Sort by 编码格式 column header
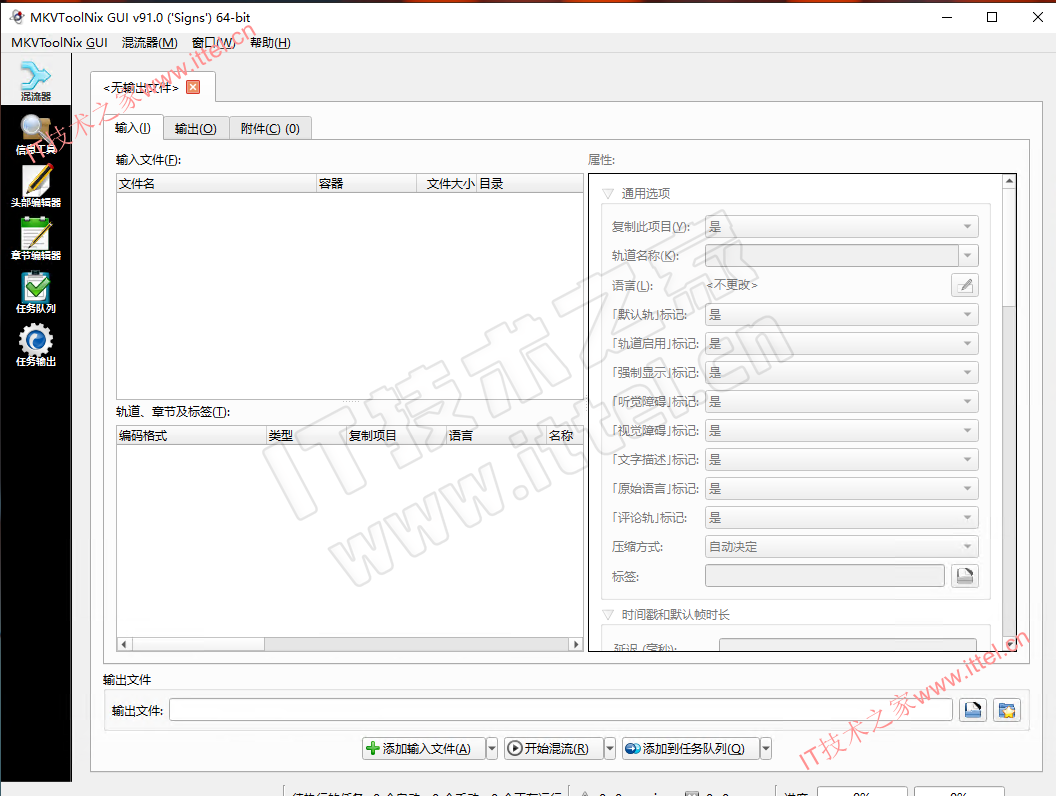The width and height of the screenshot is (1056, 796). pos(191,436)
